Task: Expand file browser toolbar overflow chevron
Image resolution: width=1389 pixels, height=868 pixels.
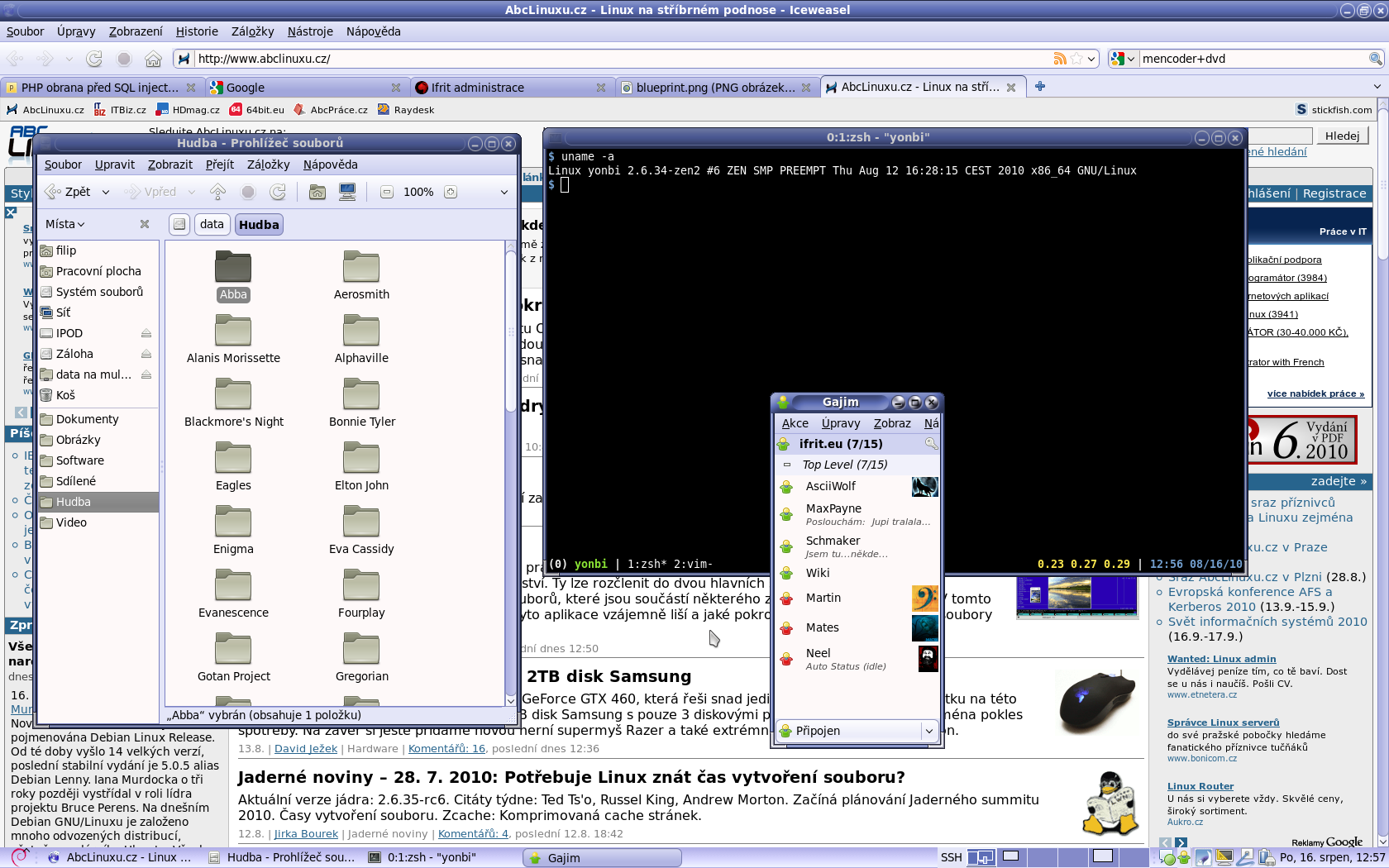Action: click(504, 192)
